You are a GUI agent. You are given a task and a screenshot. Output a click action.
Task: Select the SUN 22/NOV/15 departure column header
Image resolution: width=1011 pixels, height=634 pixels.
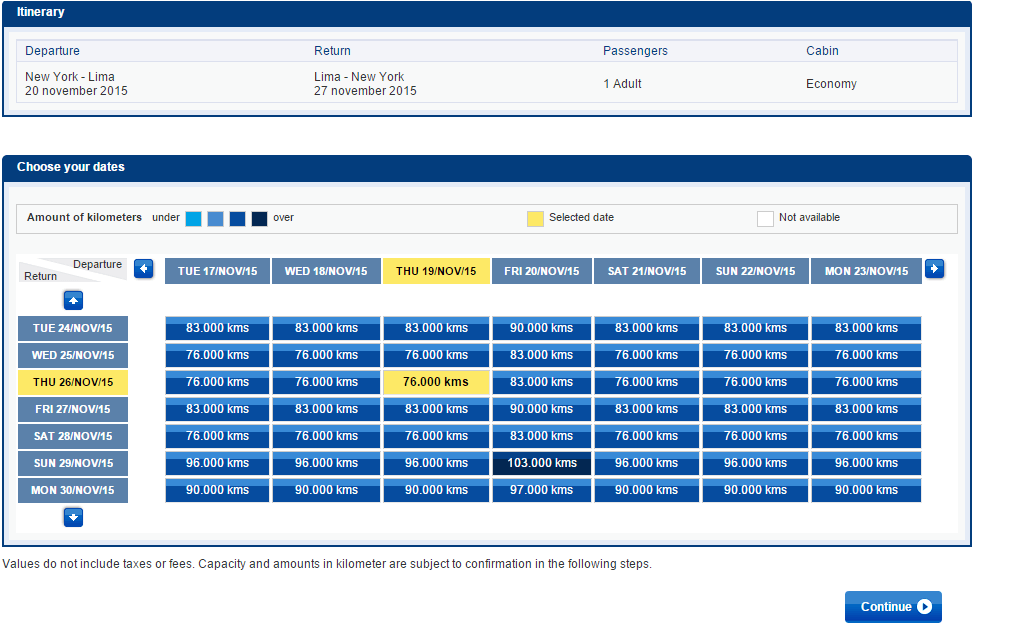(755, 271)
